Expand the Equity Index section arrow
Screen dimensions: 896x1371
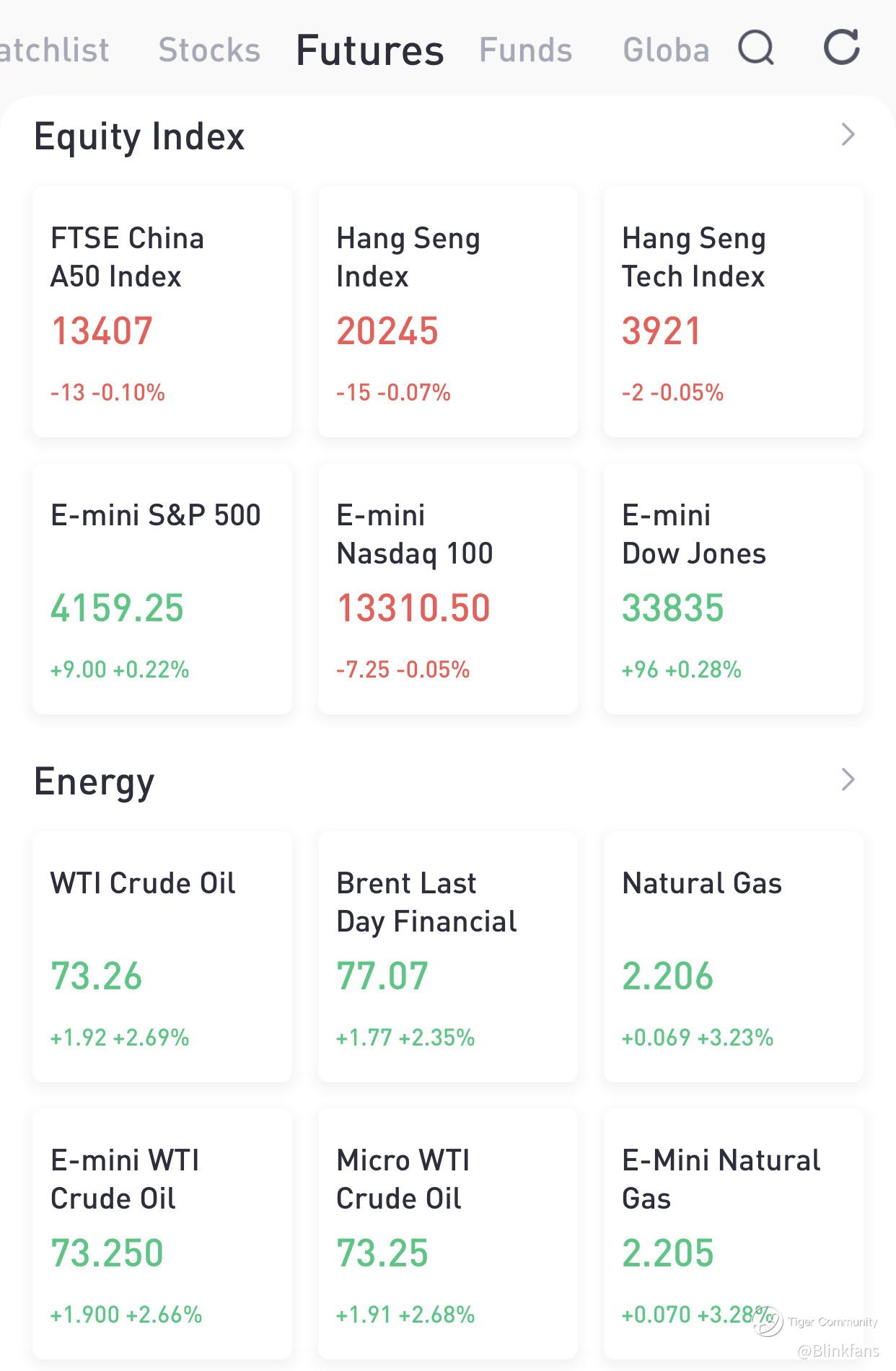point(848,135)
